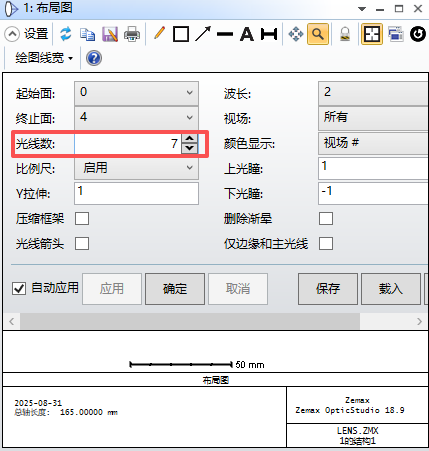
Task: Open the 终止面 dropdown
Action: [136, 118]
